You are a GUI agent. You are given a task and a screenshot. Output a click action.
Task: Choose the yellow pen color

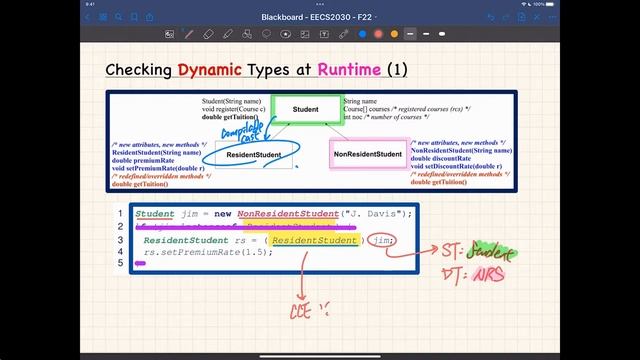(x=394, y=34)
